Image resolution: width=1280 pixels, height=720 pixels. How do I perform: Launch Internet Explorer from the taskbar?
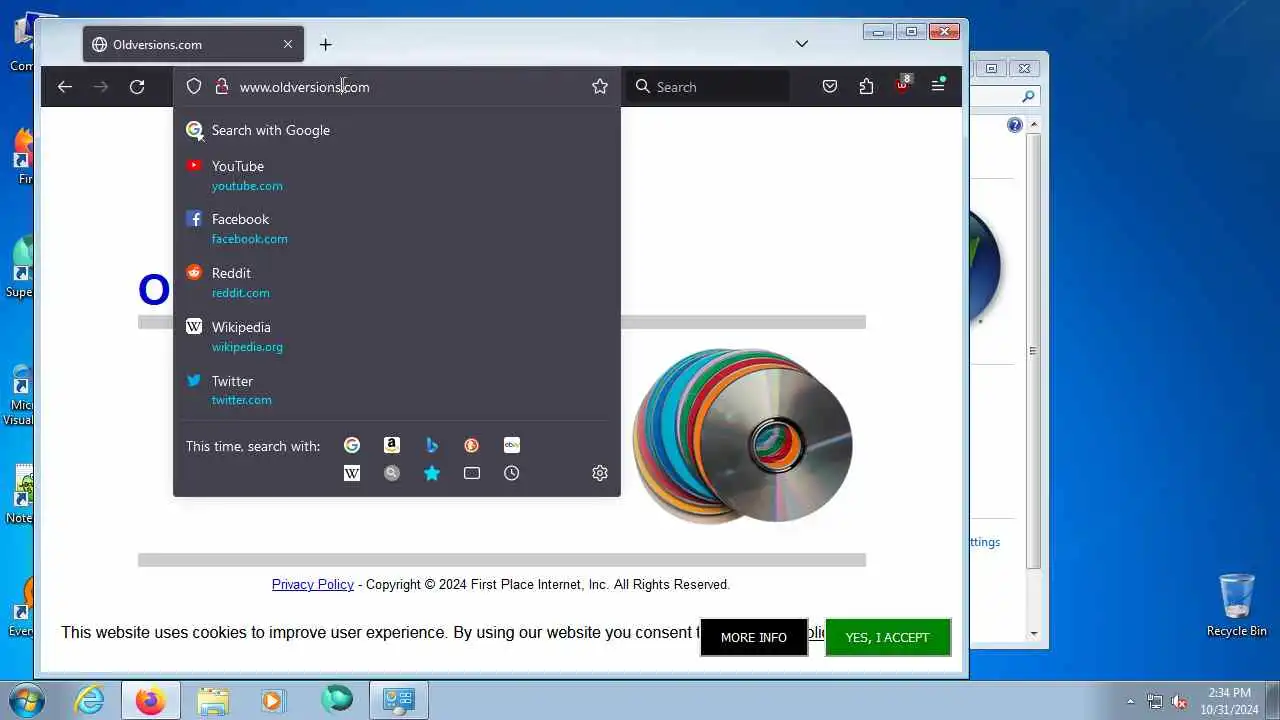90,700
